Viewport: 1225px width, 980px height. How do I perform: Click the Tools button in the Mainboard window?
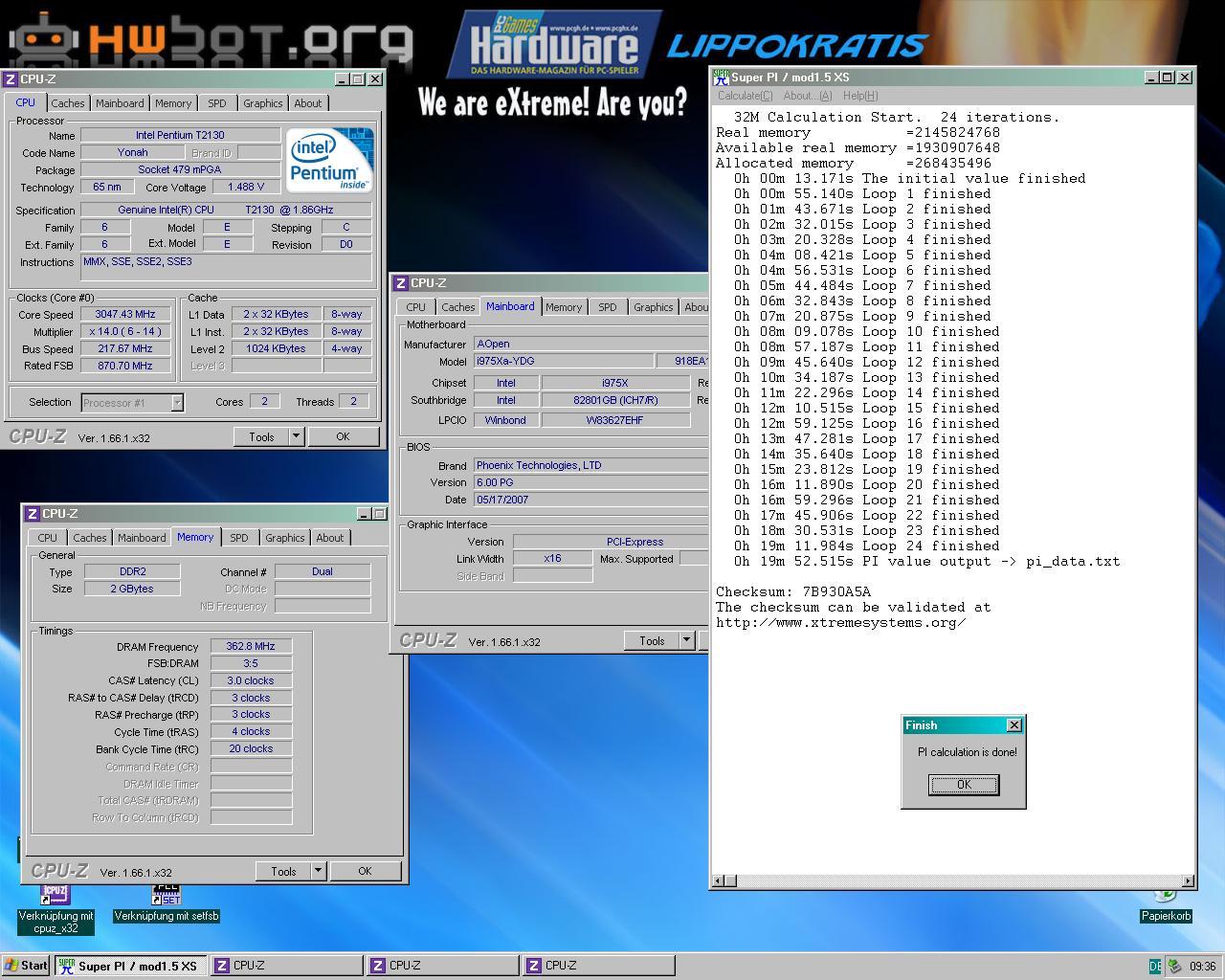coord(652,641)
